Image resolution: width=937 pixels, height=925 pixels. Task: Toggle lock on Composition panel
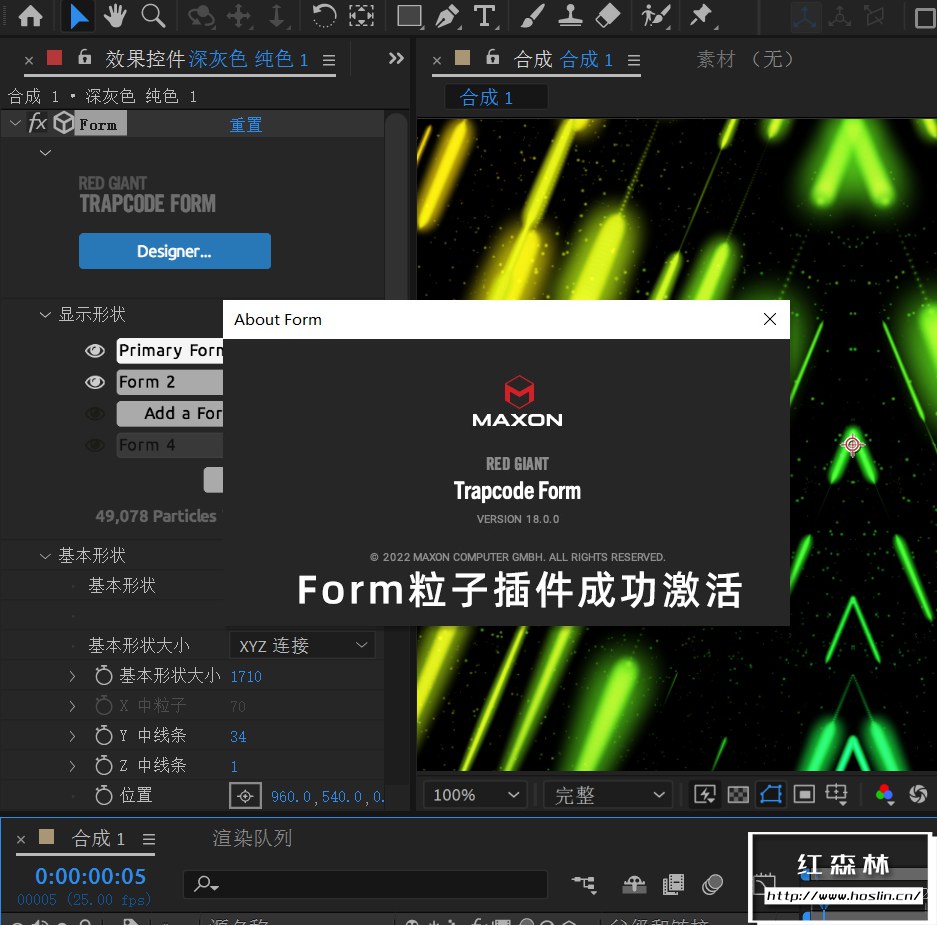point(492,57)
